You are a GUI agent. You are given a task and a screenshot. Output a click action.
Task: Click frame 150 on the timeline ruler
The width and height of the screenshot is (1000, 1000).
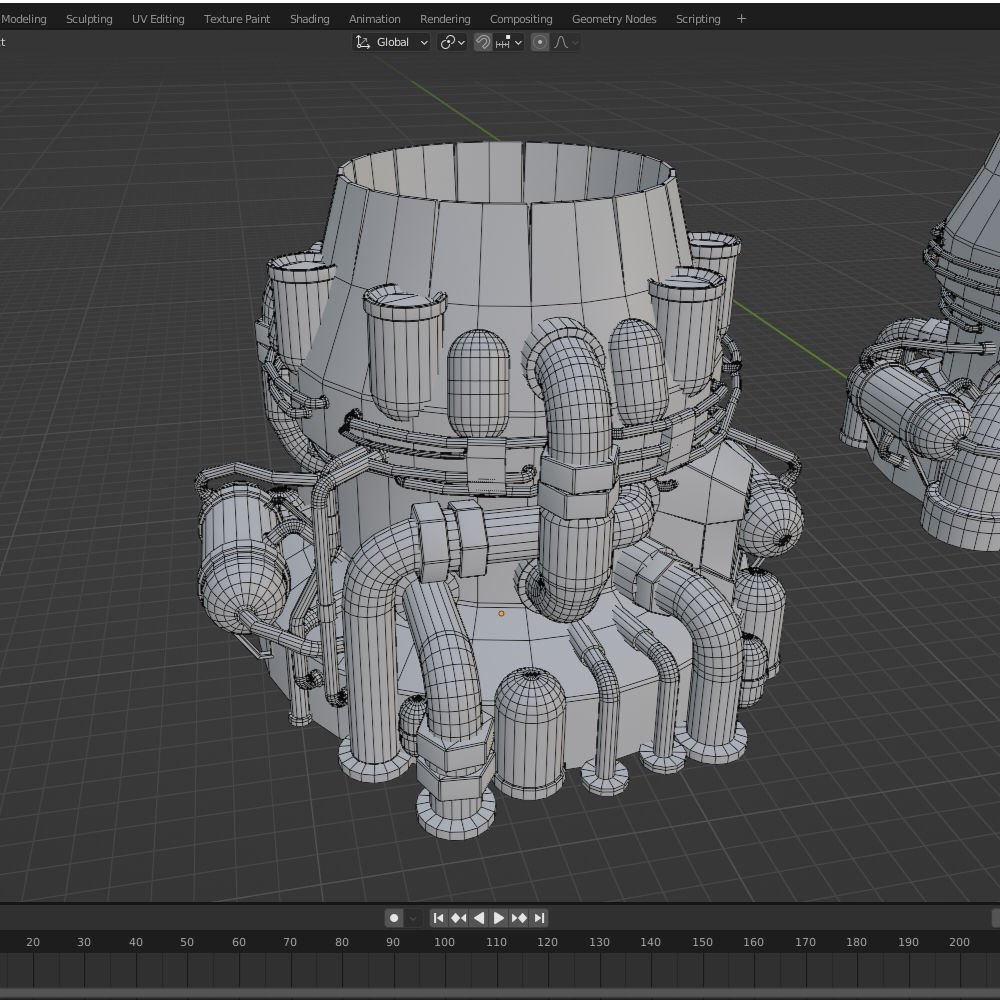click(x=702, y=942)
